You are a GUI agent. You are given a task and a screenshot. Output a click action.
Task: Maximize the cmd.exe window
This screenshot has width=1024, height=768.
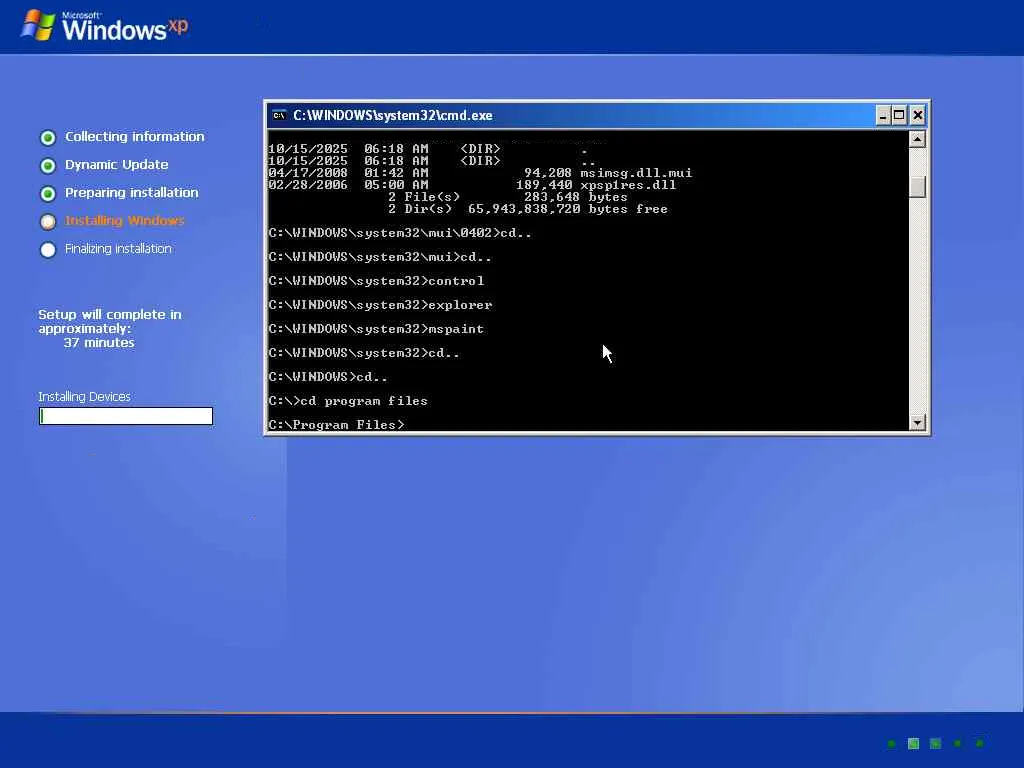pyautogui.click(x=899, y=116)
